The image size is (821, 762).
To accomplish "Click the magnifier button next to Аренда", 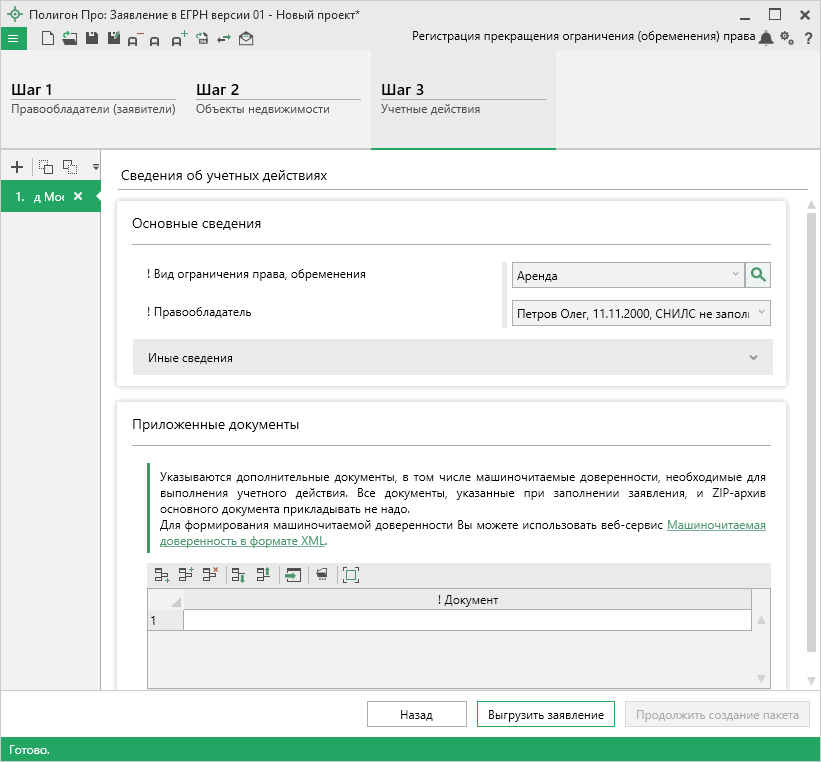I will coord(759,275).
